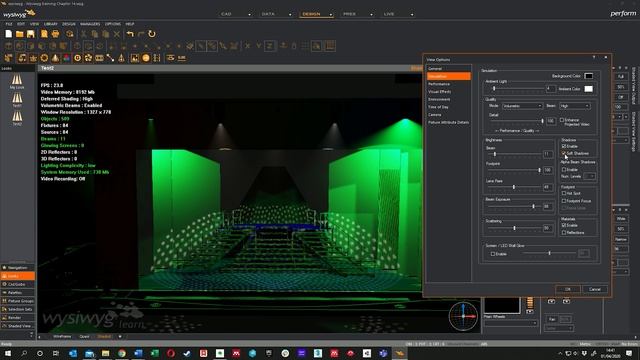Screen dimensions: 640x360
Task: Toggle the Soft Shadows checkbox
Action: coord(564,153)
